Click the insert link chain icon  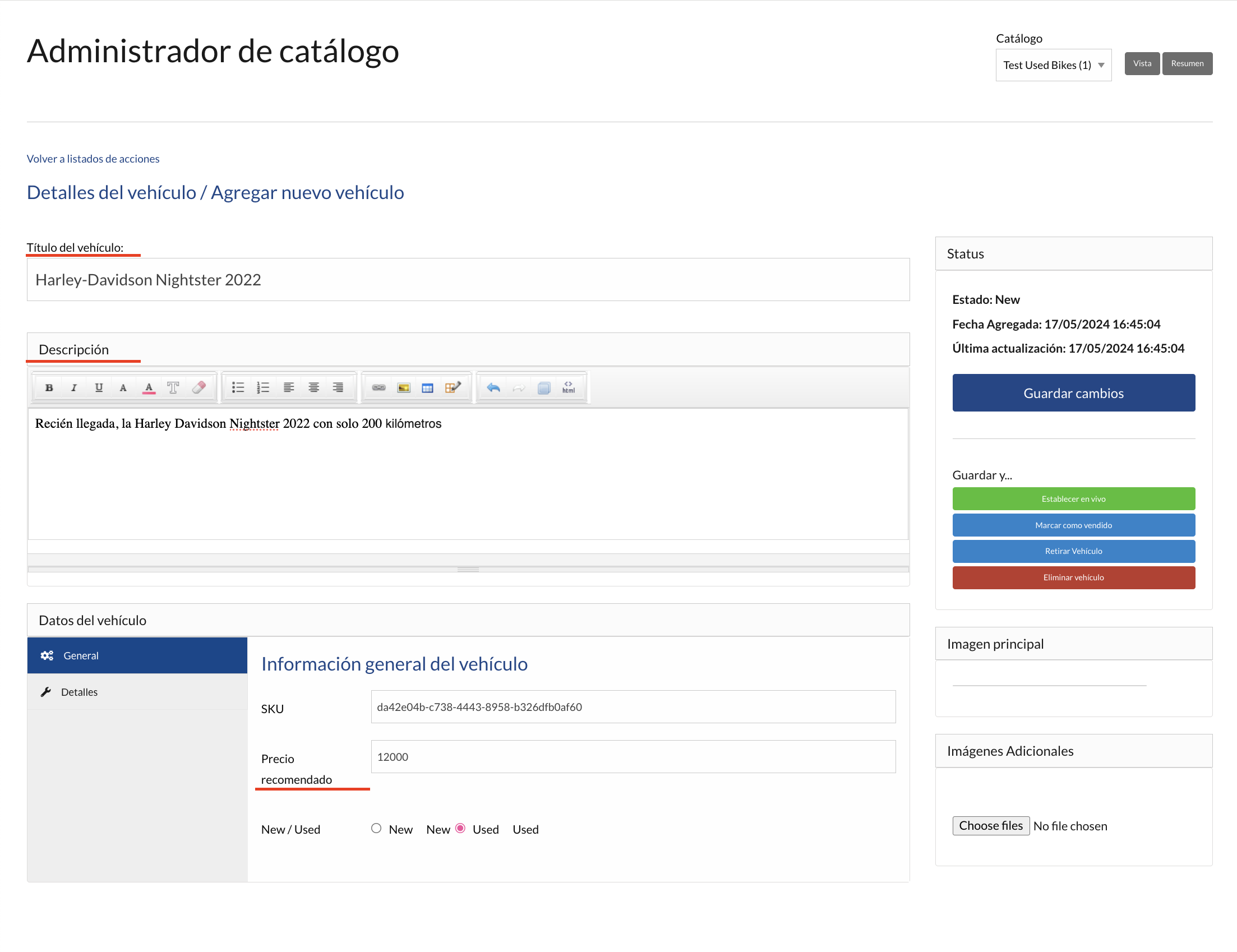(x=379, y=388)
